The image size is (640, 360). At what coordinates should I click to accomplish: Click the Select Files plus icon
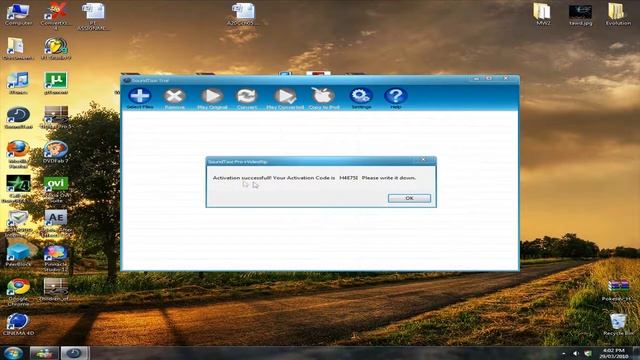pos(140,96)
